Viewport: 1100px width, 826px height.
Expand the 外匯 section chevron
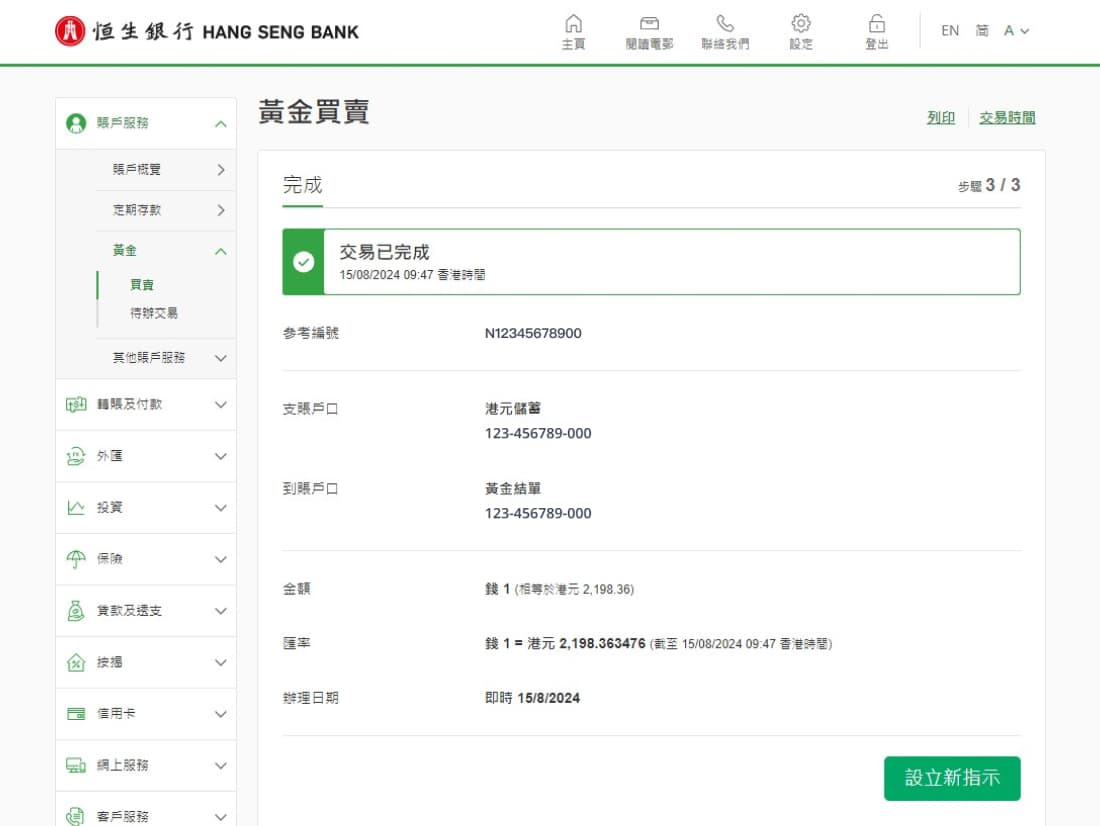coord(221,457)
